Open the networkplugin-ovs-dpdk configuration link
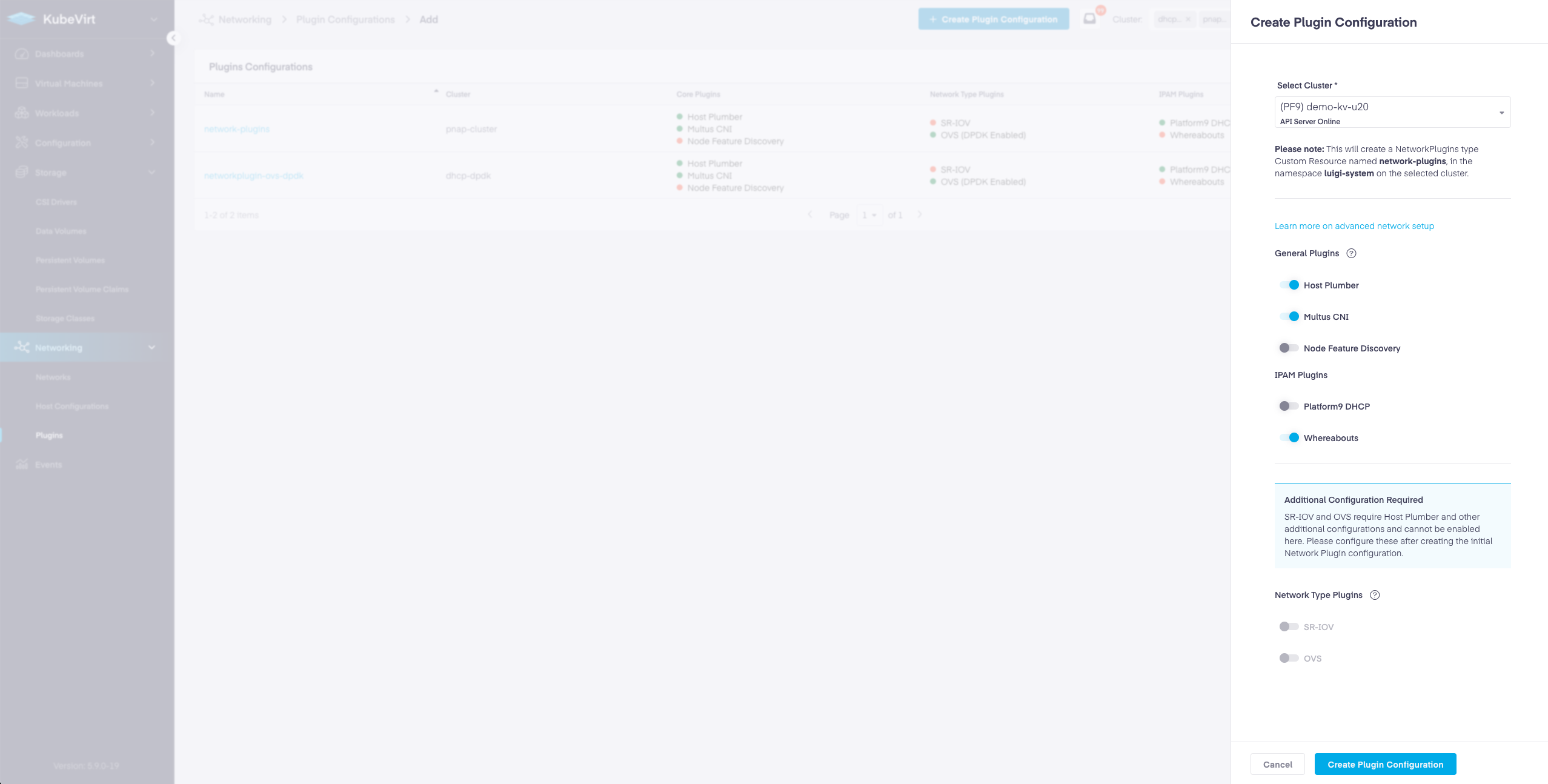Screen dimensions: 1548x784 tap(254, 176)
